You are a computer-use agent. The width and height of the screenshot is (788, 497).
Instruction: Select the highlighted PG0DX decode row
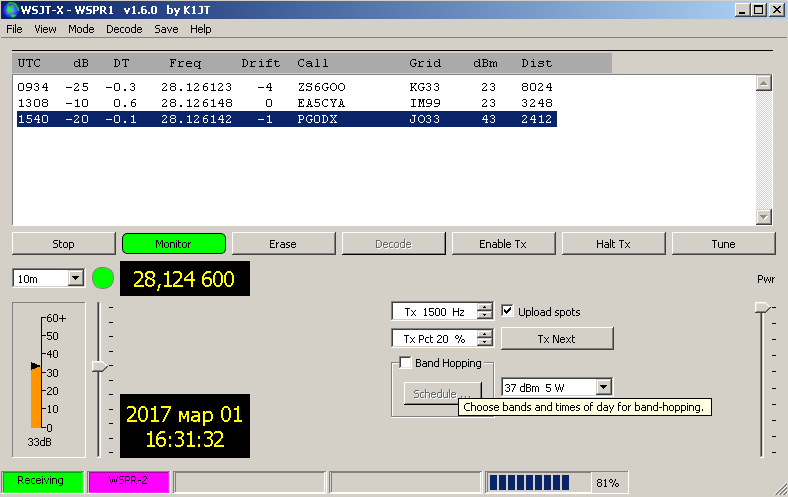[286, 119]
